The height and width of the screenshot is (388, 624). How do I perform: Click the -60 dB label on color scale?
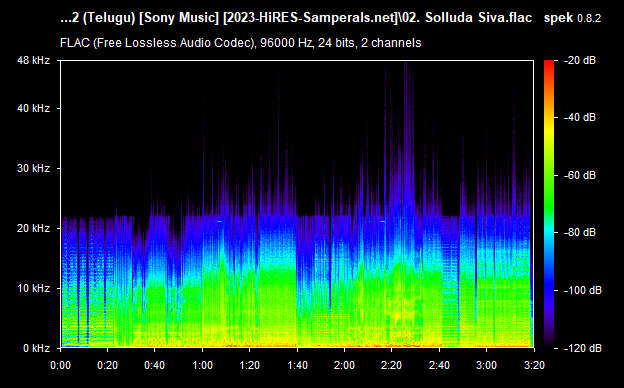580,175
